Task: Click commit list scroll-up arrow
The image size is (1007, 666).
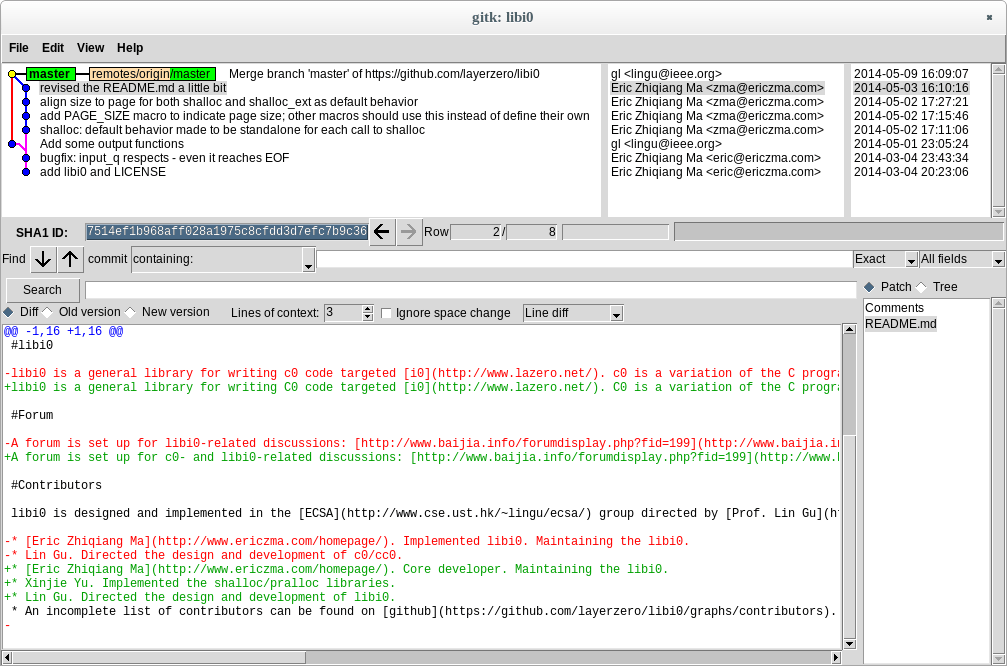Action: tap(998, 69)
